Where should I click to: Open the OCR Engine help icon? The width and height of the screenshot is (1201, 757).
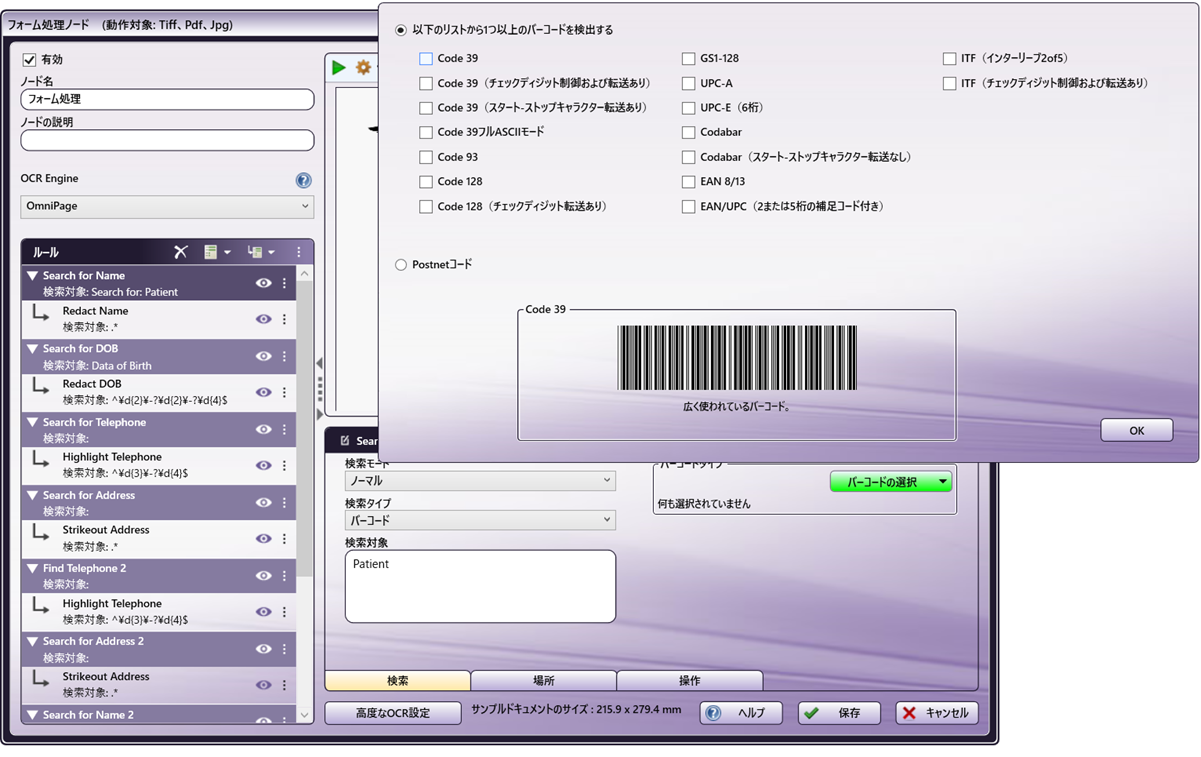(304, 181)
